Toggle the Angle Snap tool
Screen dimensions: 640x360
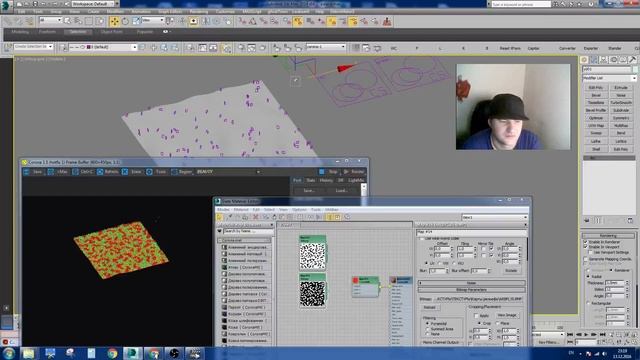point(253,21)
